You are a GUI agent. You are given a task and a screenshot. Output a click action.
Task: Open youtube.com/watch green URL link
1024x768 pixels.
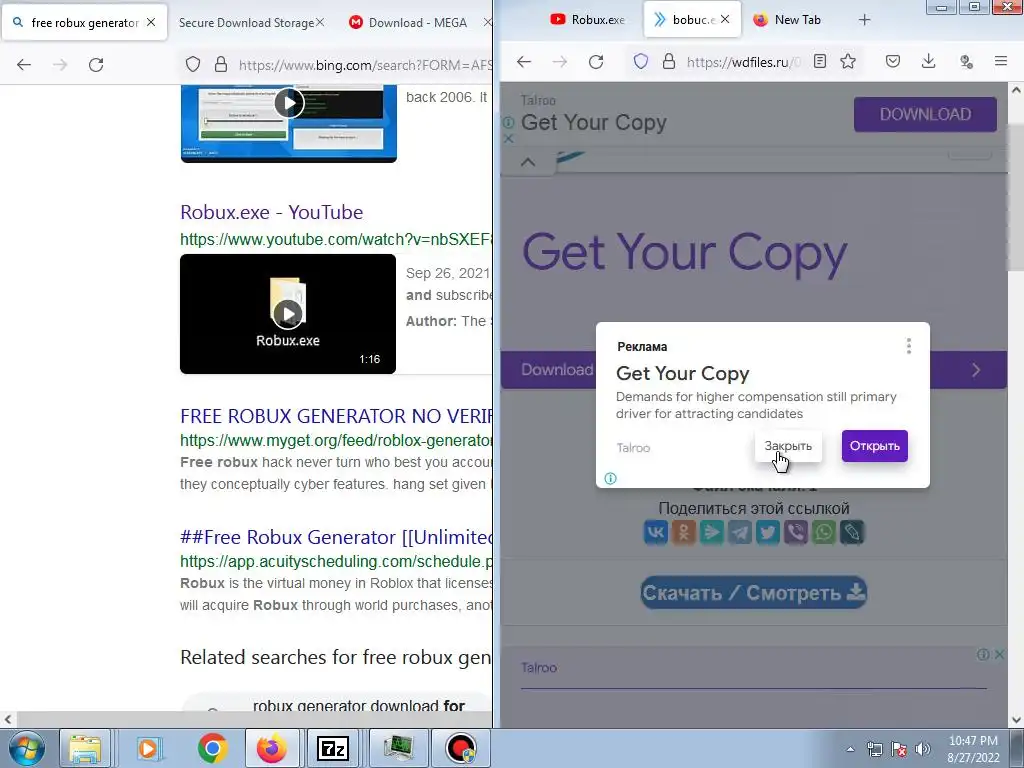pyautogui.click(x=336, y=240)
